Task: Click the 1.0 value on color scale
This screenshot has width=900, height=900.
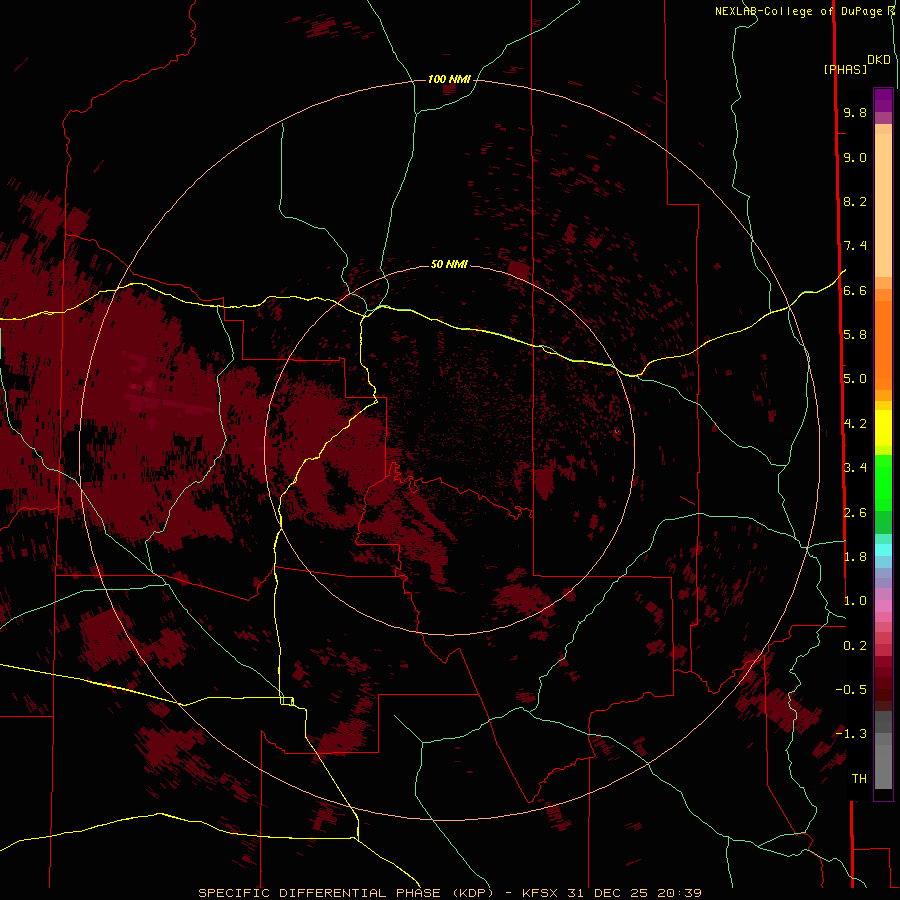Action: coord(855,601)
